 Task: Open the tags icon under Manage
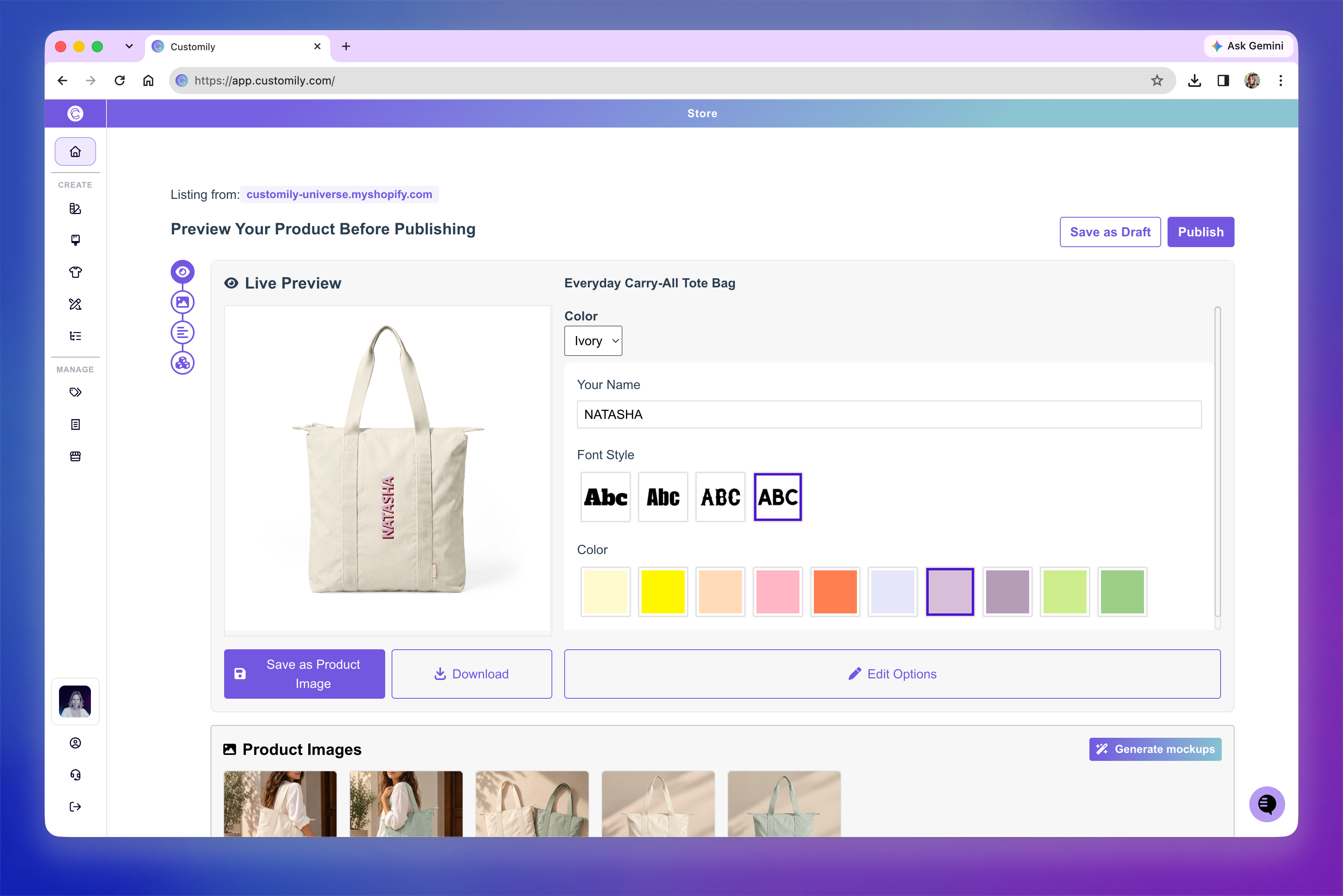coord(75,393)
